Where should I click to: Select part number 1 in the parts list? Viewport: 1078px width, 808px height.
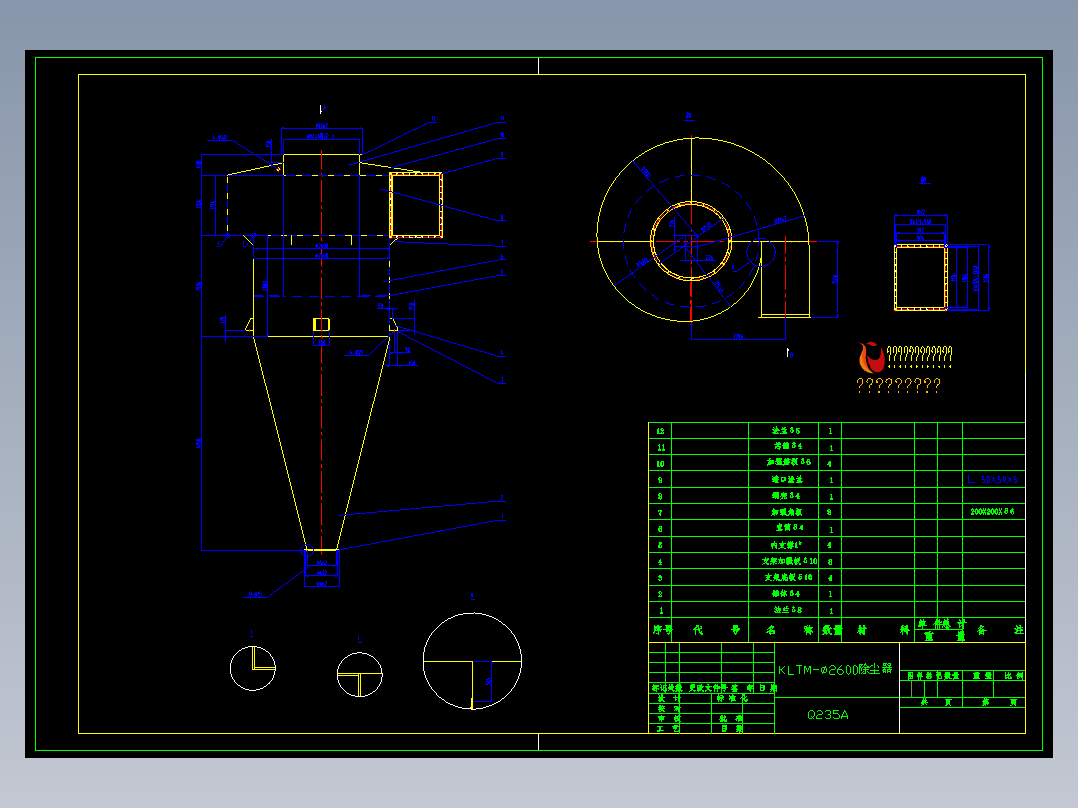tap(661, 611)
